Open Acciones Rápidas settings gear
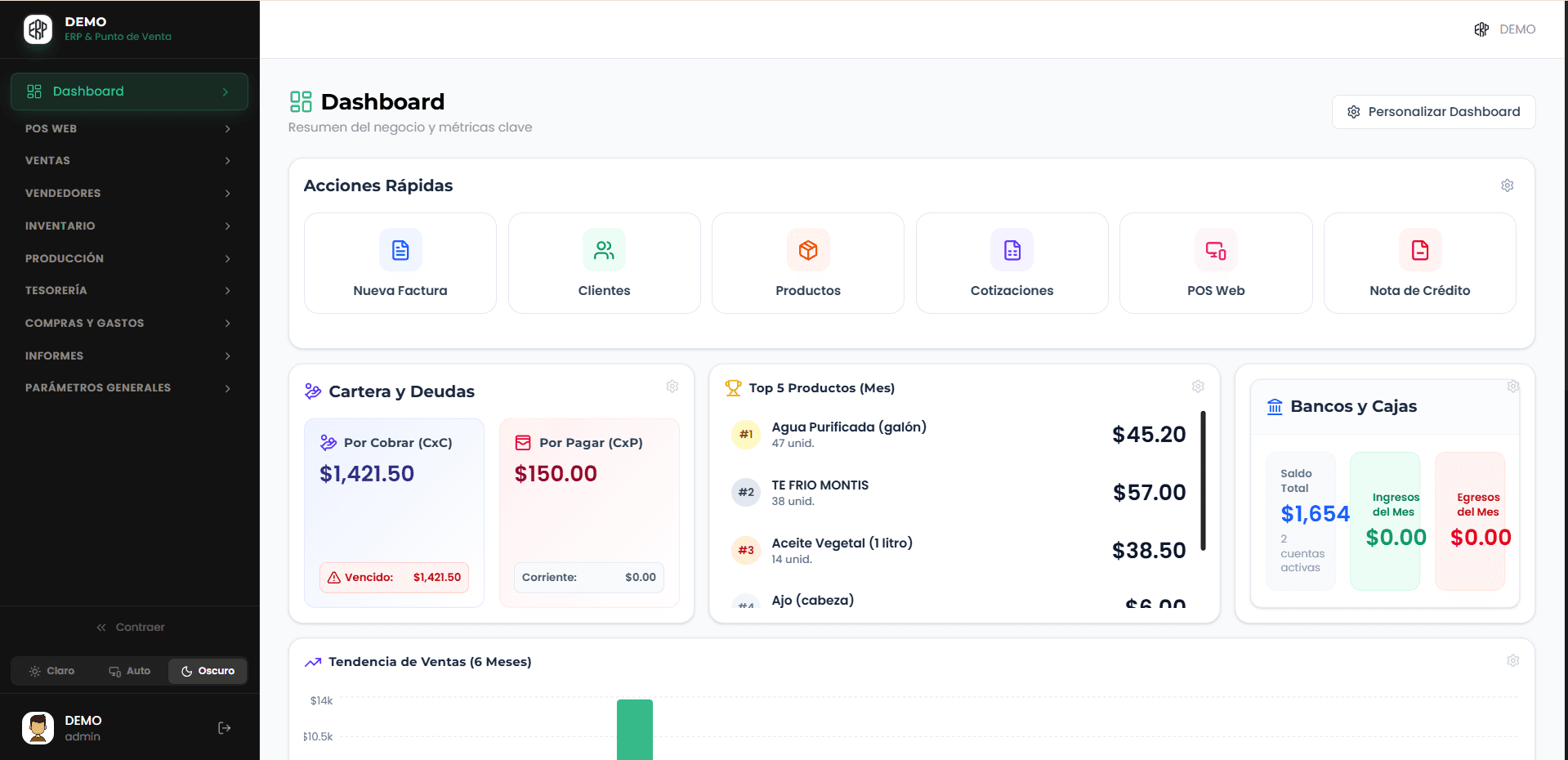 pyautogui.click(x=1508, y=186)
